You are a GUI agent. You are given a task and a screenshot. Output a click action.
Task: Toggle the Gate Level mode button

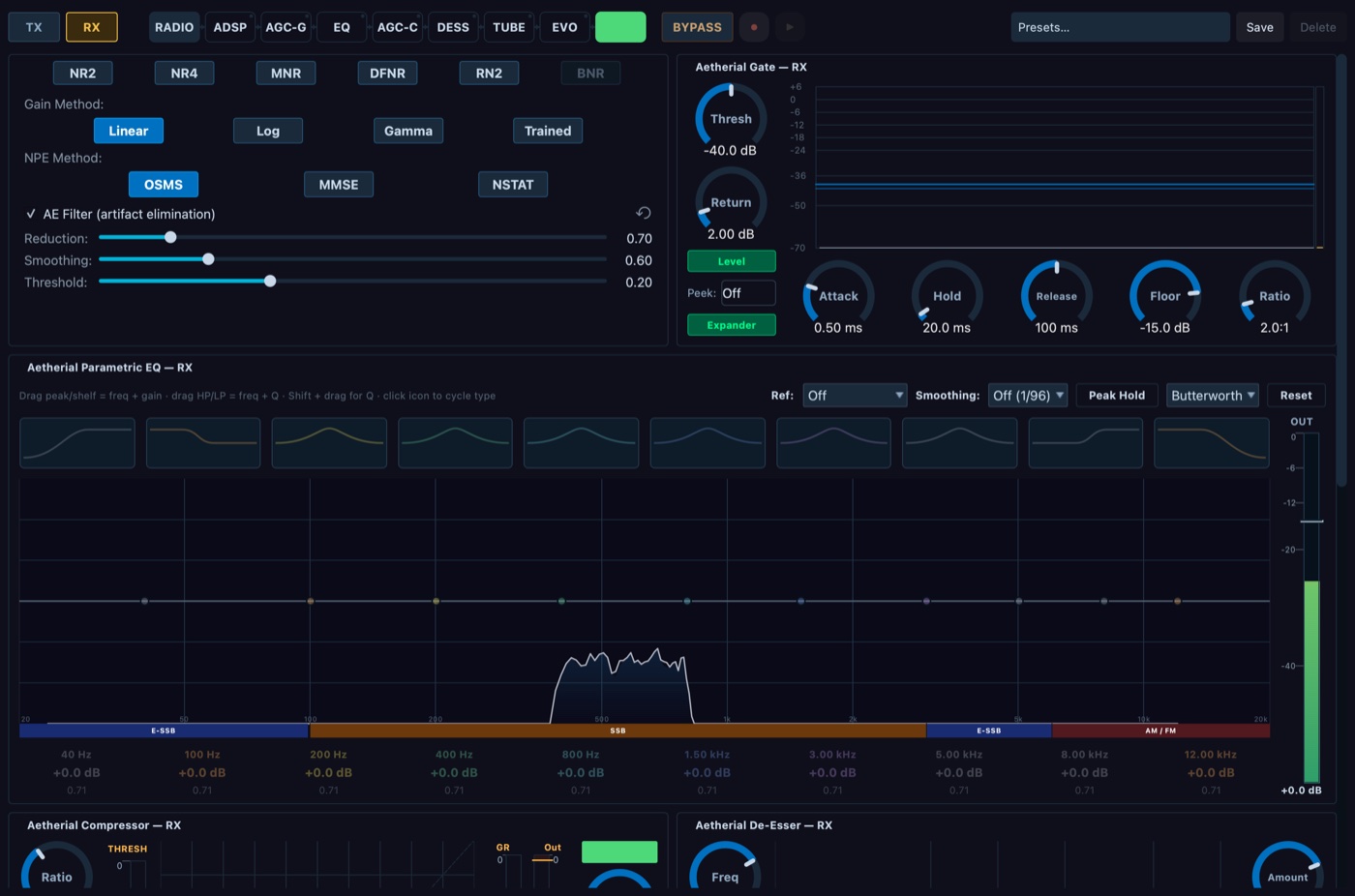tap(732, 261)
